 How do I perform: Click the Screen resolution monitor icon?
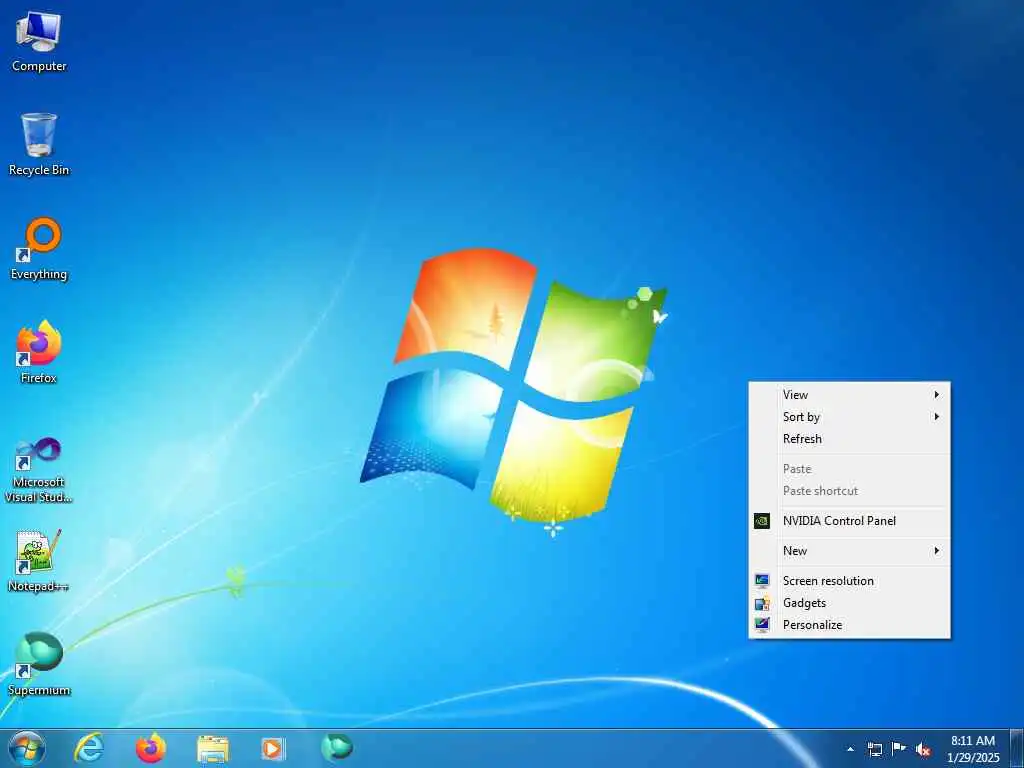761,581
